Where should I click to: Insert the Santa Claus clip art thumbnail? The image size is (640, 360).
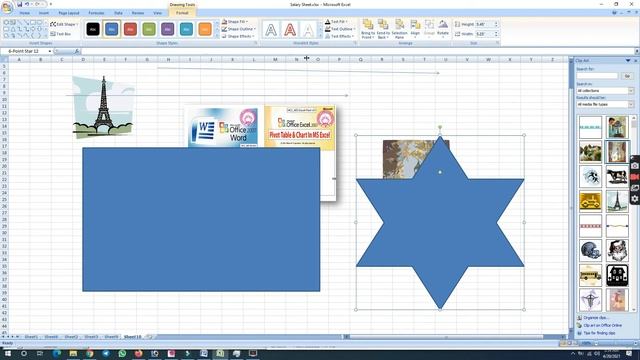(617, 250)
